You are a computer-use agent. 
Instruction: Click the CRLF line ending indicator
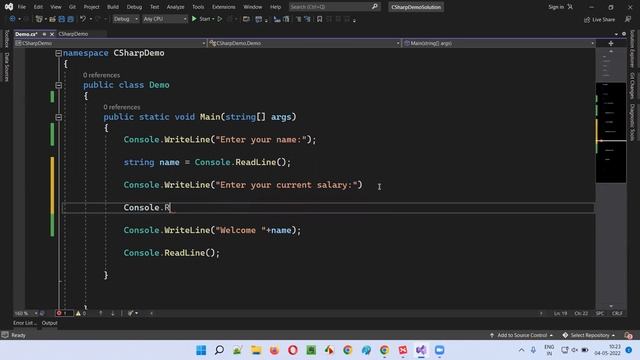coord(617,313)
